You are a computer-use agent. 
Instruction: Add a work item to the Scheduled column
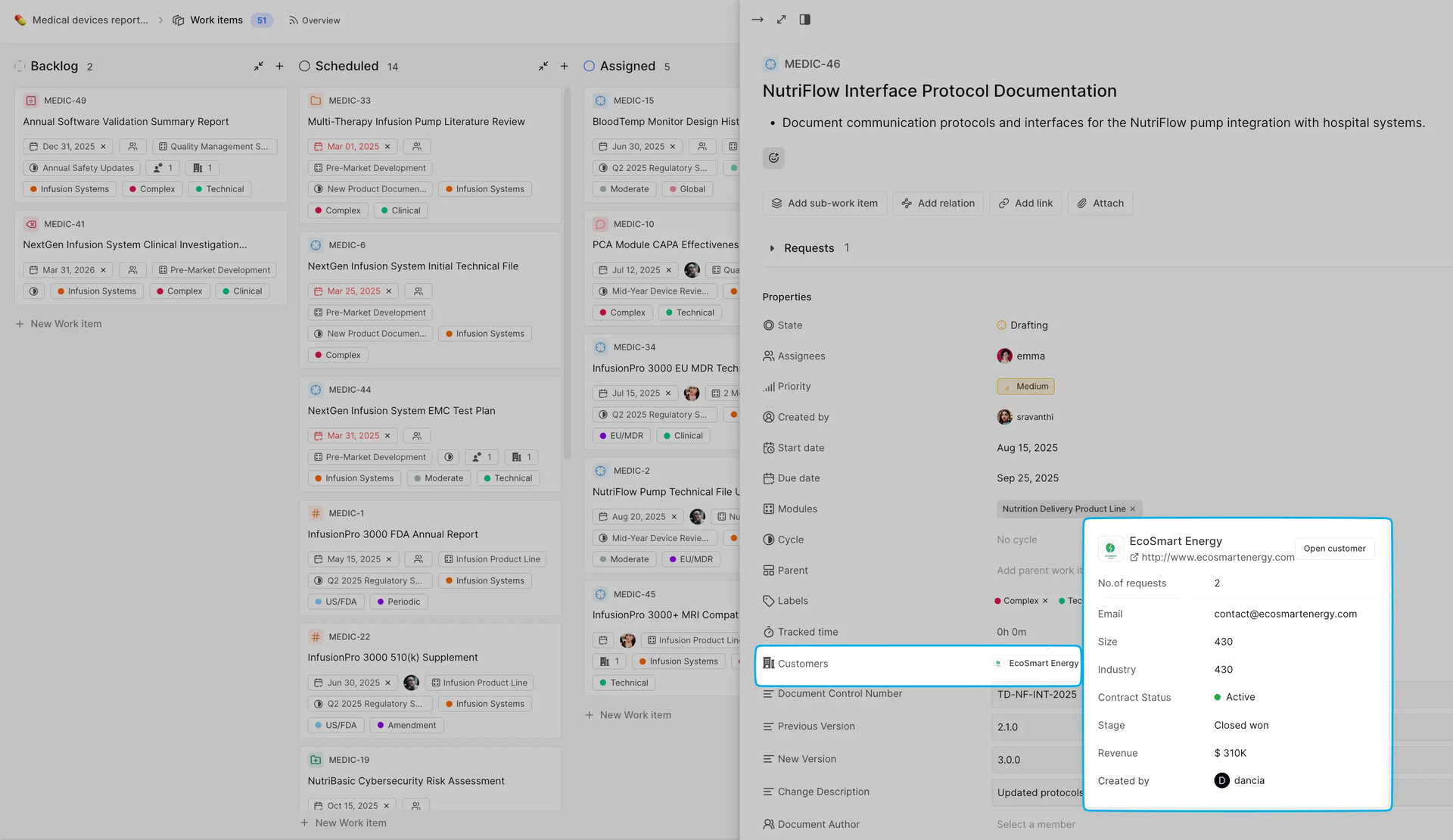click(x=564, y=67)
